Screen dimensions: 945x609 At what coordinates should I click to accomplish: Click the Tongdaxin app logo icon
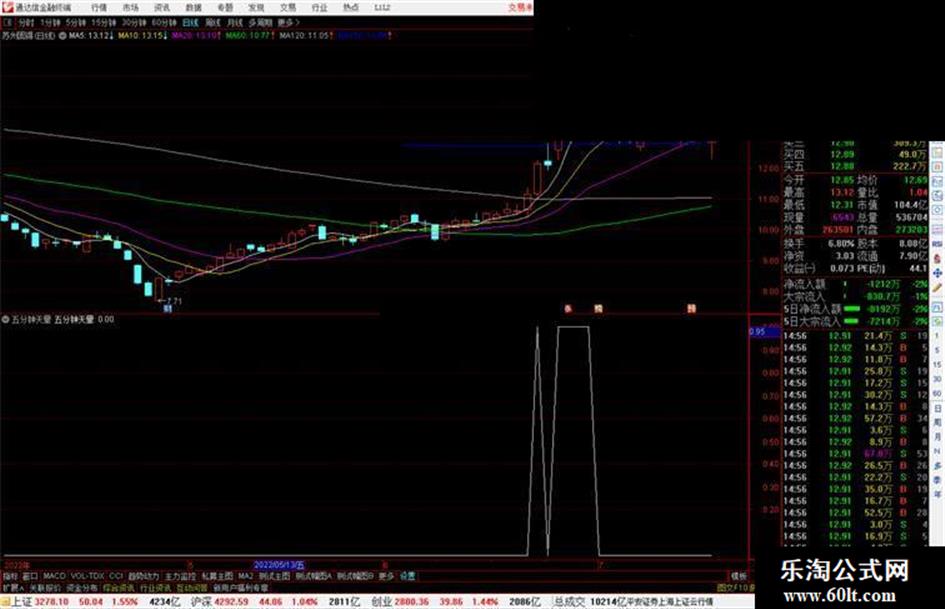pyautogui.click(x=8, y=7)
